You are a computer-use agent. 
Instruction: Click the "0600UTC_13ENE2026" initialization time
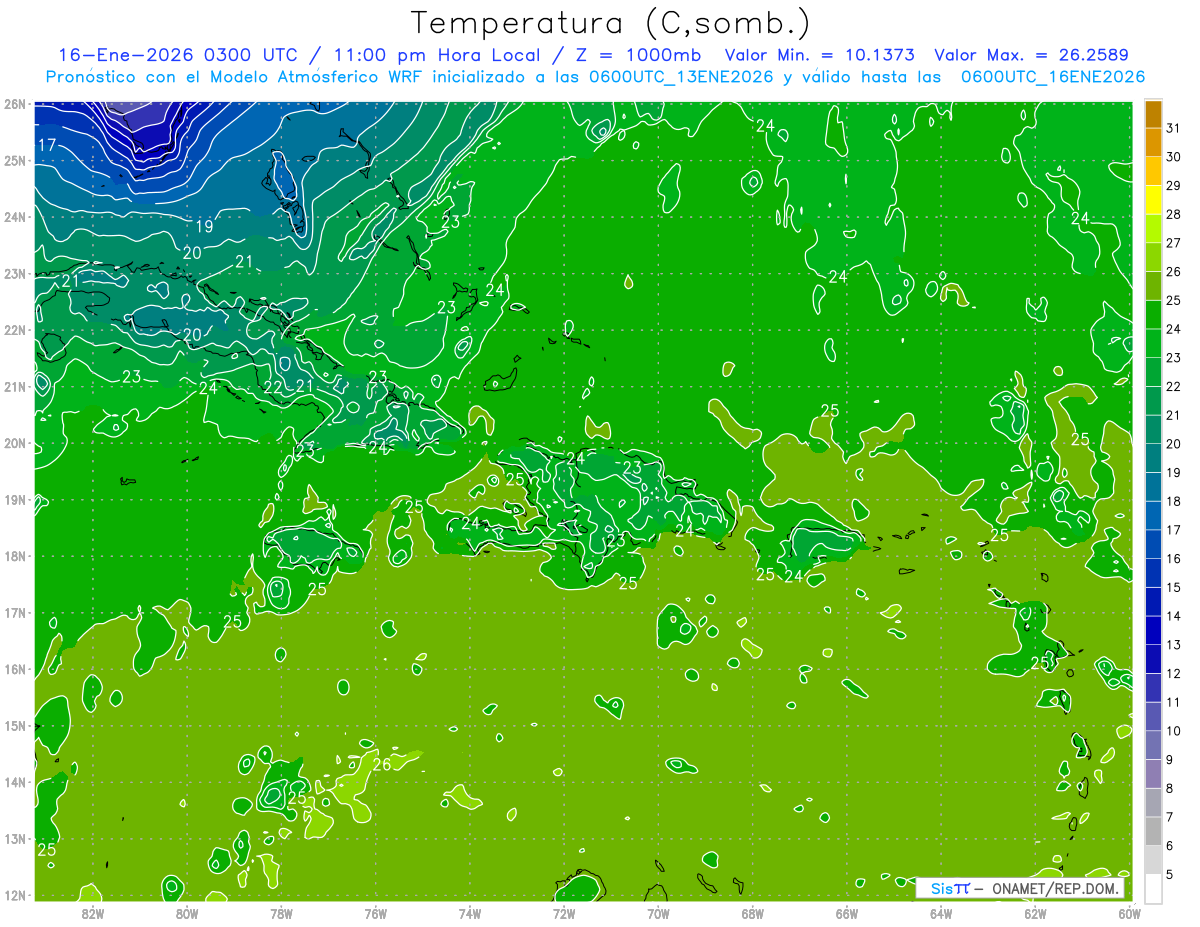(681, 77)
